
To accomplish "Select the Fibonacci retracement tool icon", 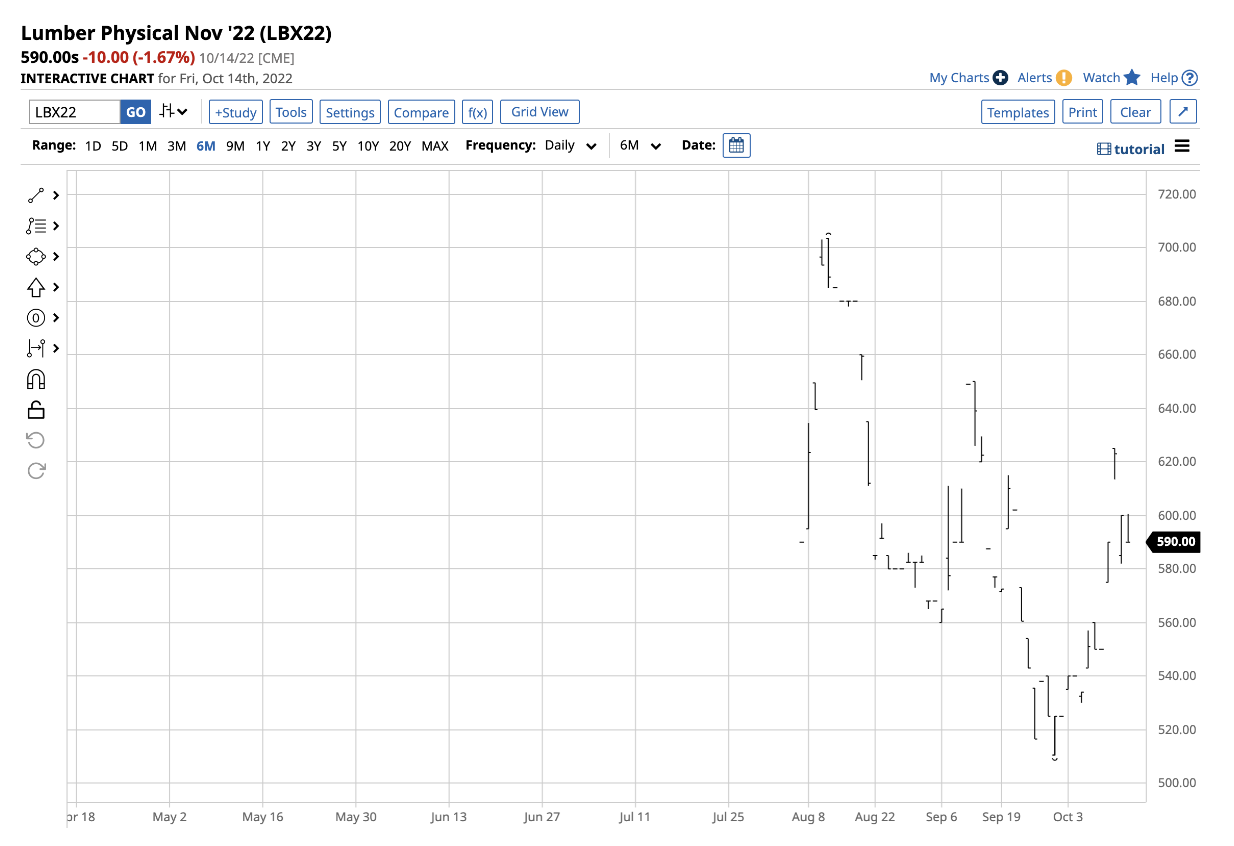I will (x=36, y=226).
